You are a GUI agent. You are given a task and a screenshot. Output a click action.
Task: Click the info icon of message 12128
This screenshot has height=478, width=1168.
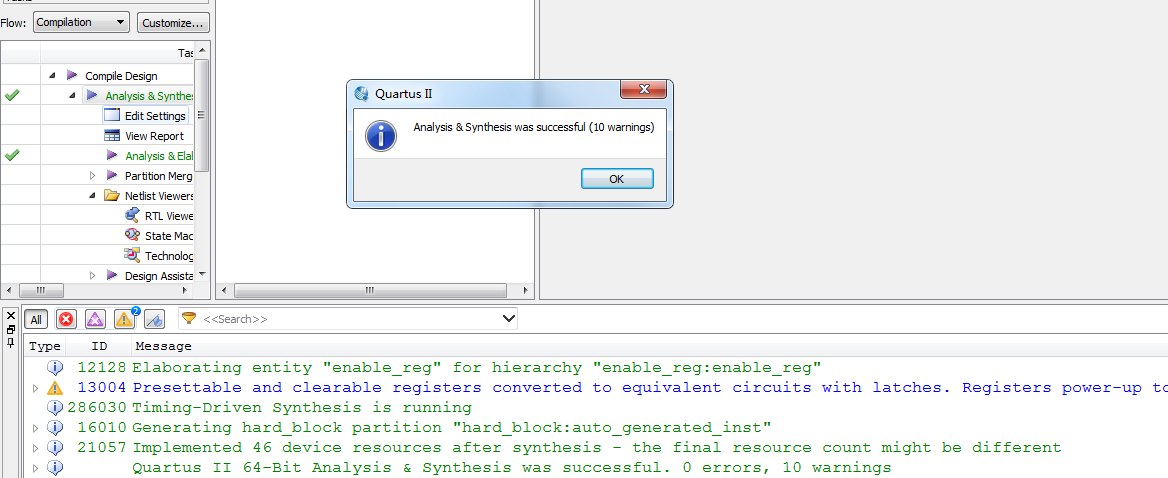pos(55,367)
